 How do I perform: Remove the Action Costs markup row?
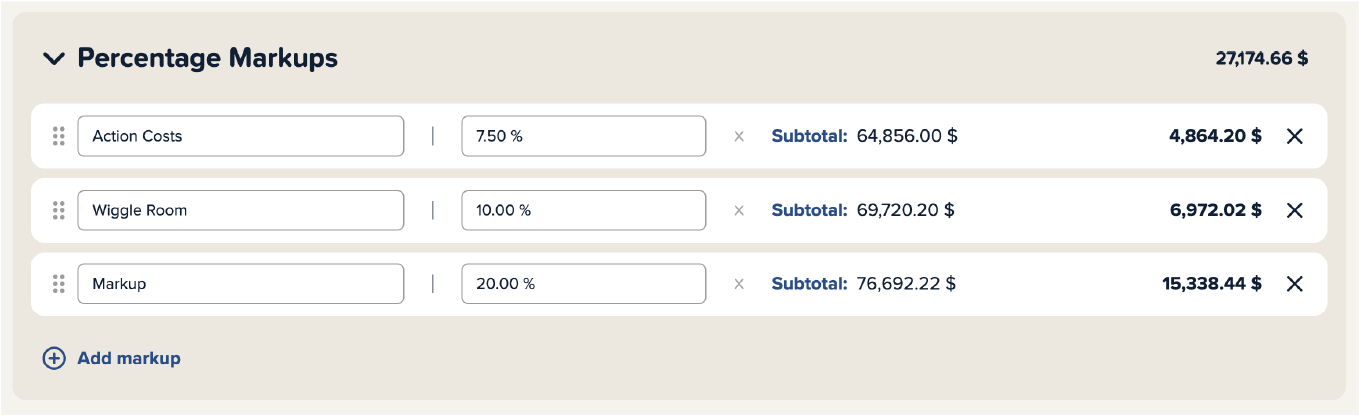click(1294, 136)
